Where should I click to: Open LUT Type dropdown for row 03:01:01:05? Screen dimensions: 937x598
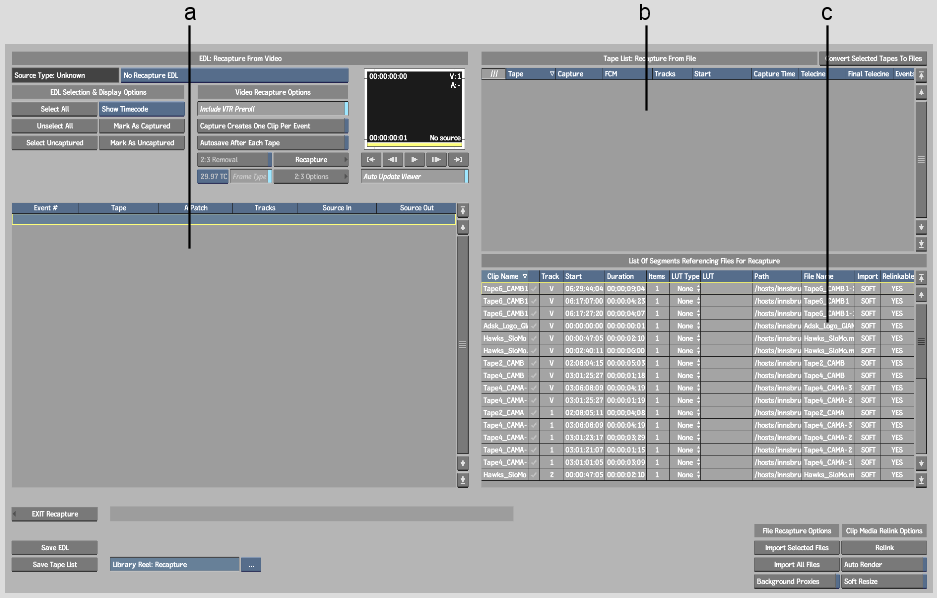[x=685, y=462]
